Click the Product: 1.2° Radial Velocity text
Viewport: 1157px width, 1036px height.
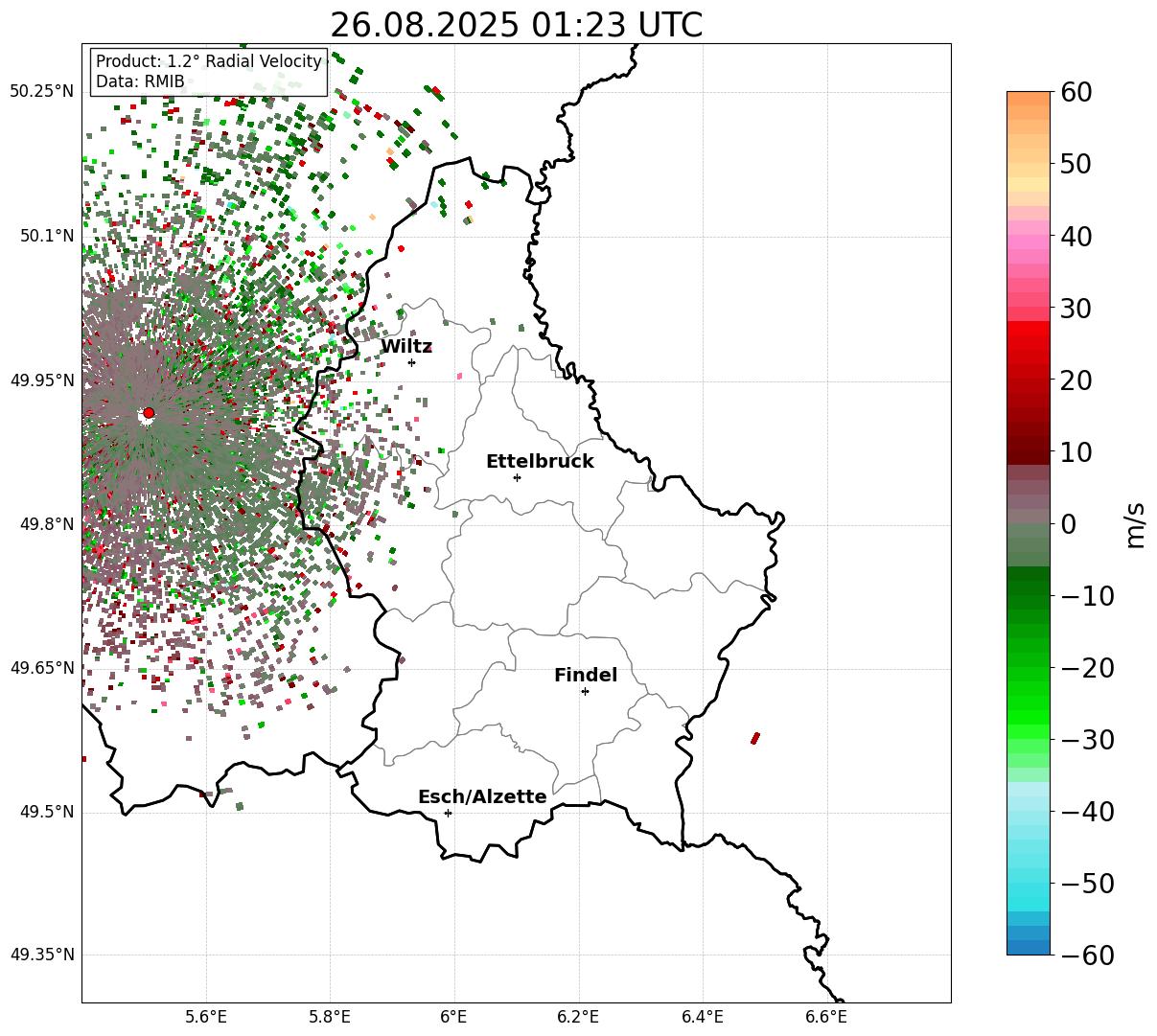[209, 61]
